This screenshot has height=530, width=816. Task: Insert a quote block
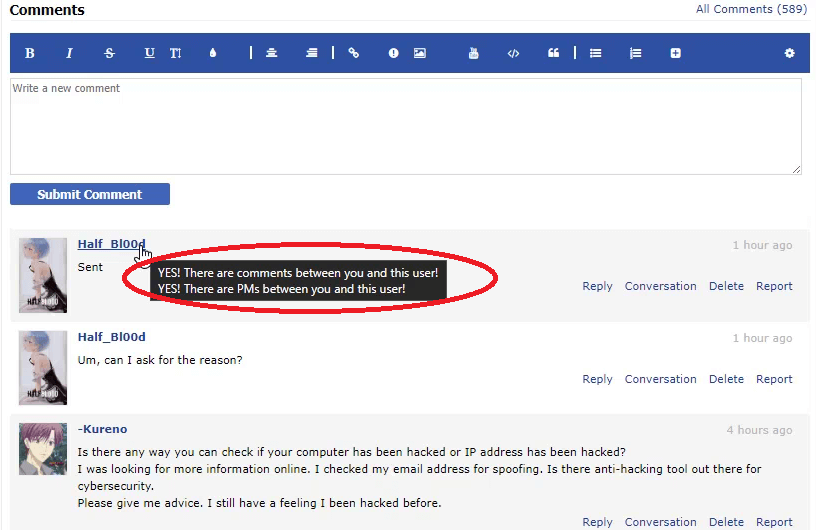pos(554,53)
